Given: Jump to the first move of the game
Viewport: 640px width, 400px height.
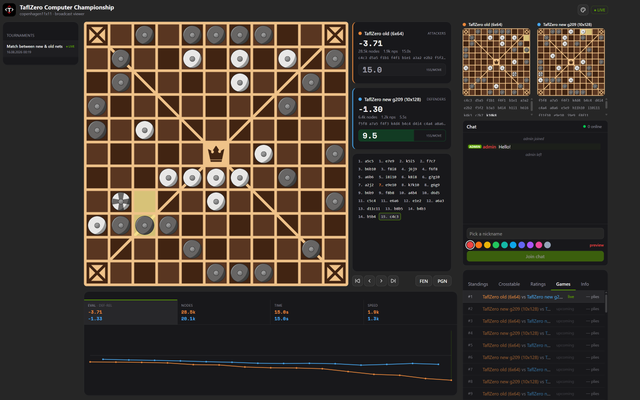Looking at the screenshot, I should (x=358, y=281).
